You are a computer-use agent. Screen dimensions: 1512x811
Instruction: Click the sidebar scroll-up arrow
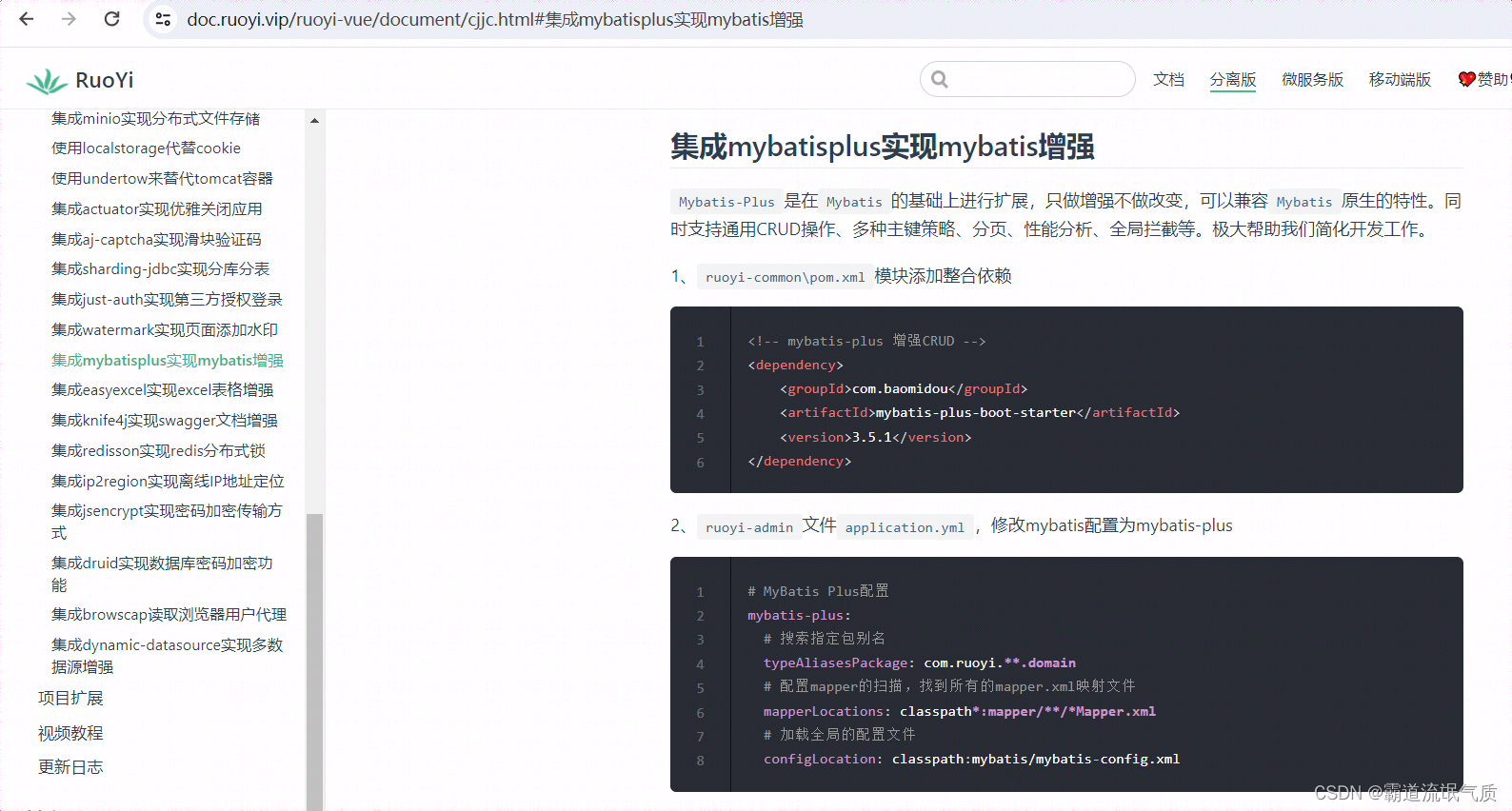(314, 121)
